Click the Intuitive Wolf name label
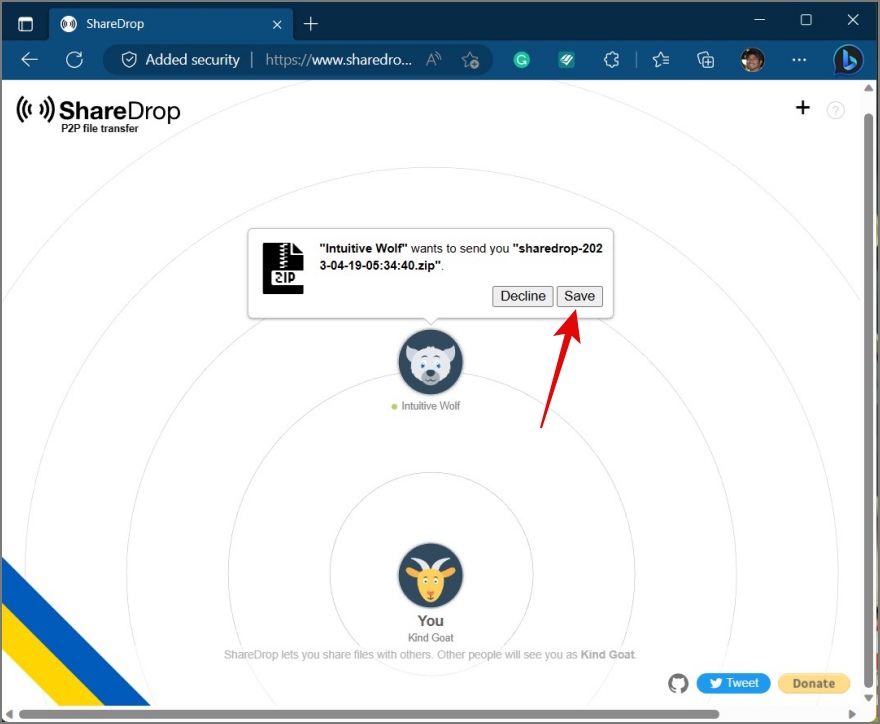 pyautogui.click(x=430, y=406)
